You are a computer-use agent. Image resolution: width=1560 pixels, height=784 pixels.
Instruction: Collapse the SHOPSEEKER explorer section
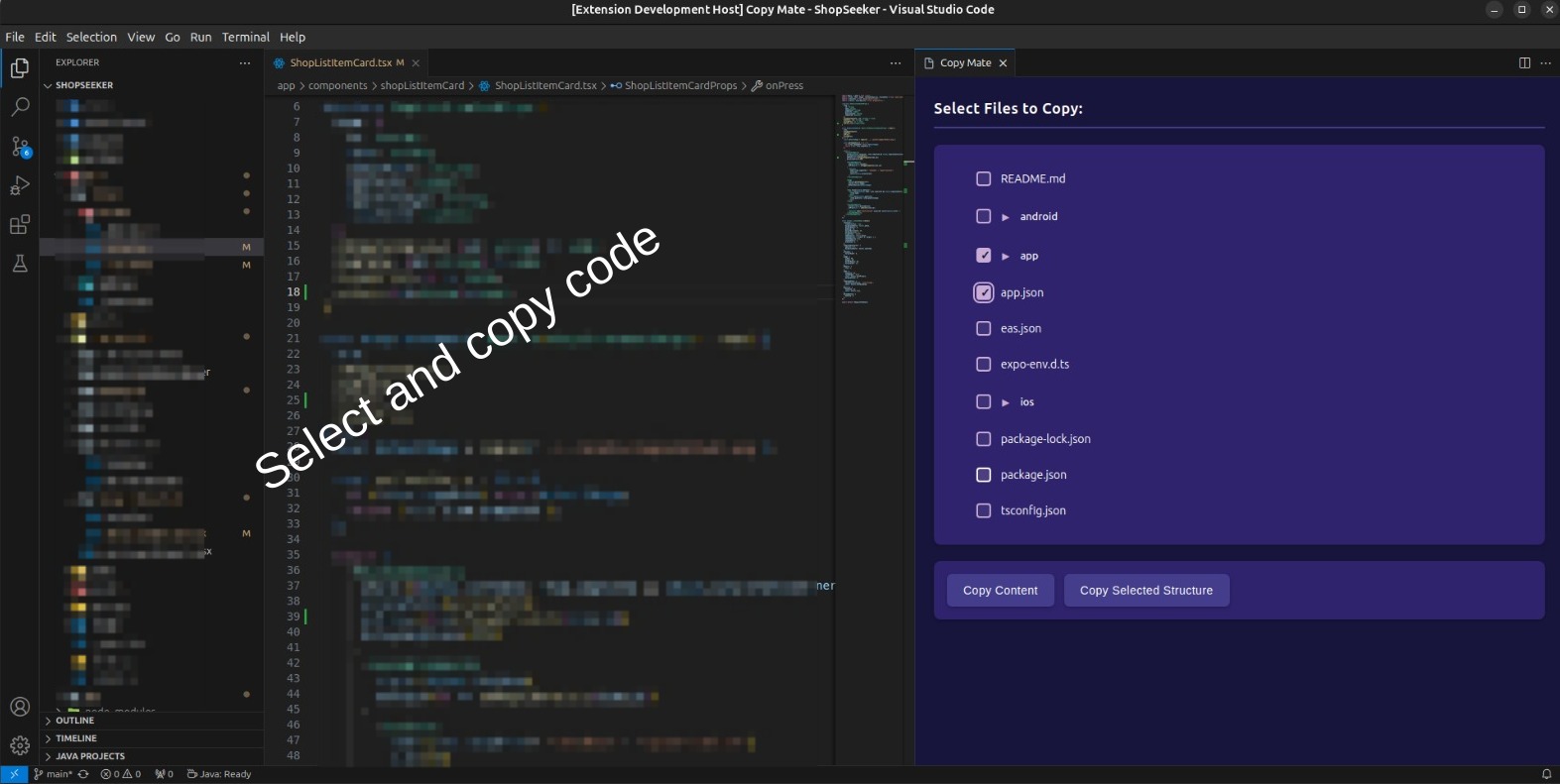point(152,85)
